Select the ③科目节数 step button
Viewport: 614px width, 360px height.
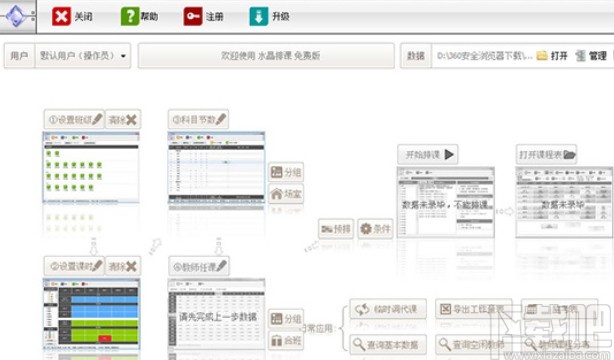199,119
